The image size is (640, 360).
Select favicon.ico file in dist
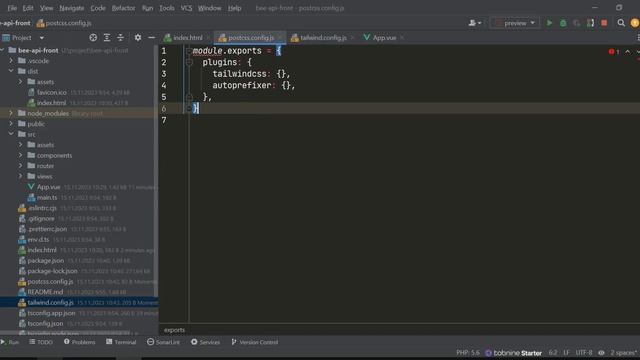point(51,92)
